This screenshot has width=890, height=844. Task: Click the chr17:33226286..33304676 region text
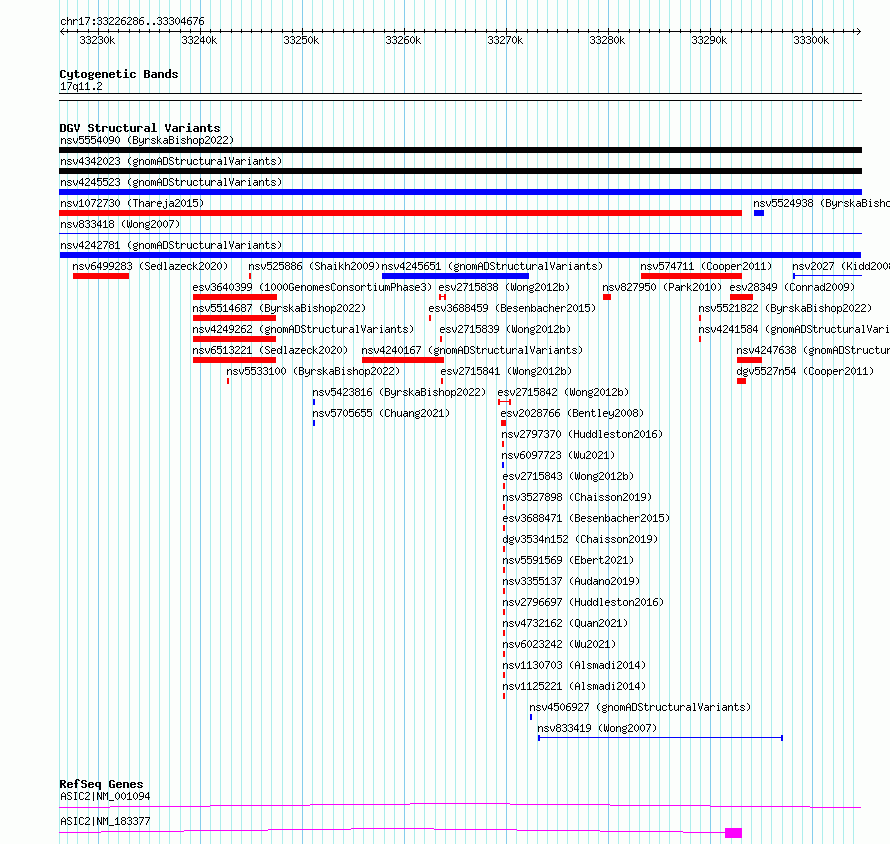pyautogui.click(x=132, y=21)
